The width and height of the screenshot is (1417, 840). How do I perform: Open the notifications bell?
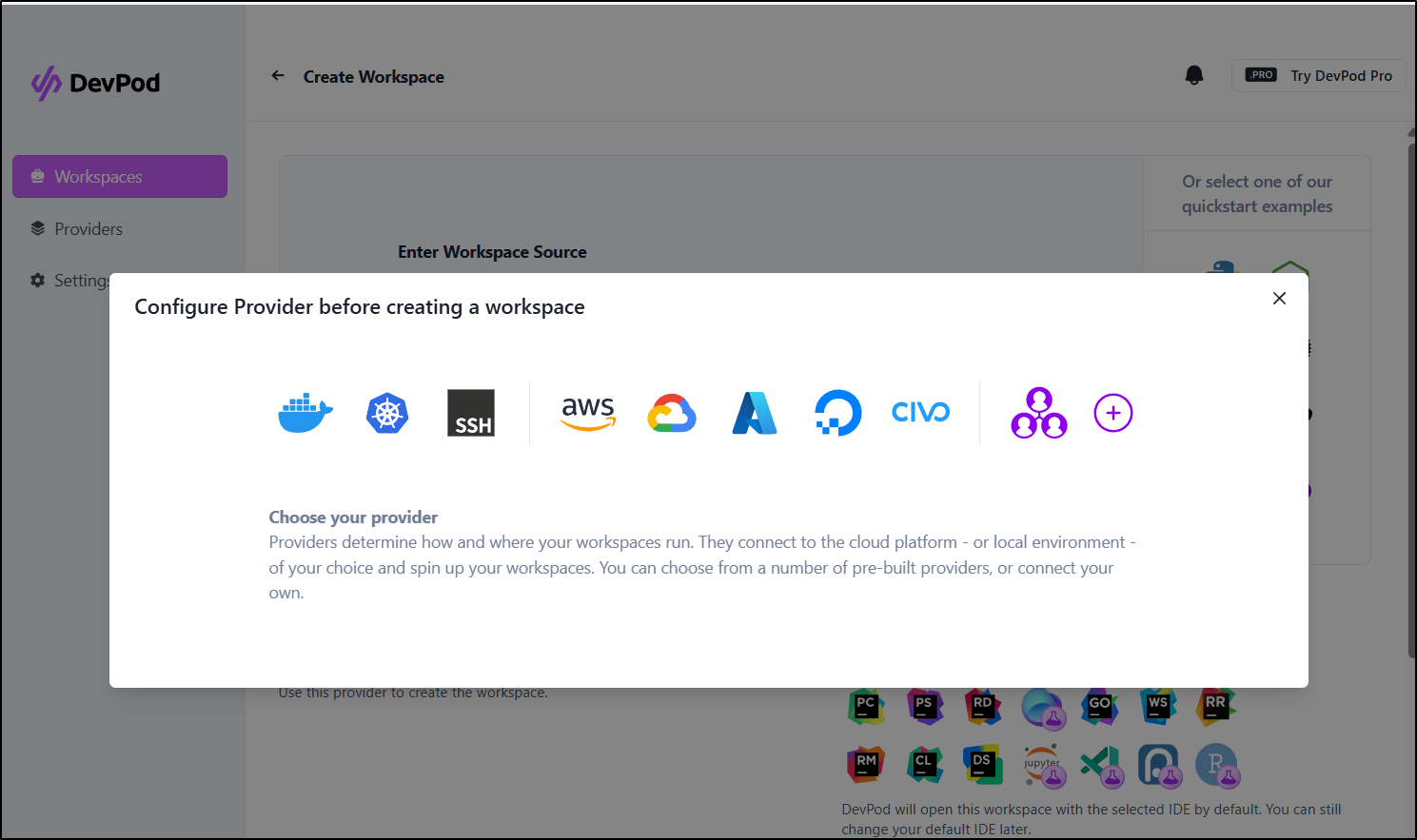(1194, 75)
